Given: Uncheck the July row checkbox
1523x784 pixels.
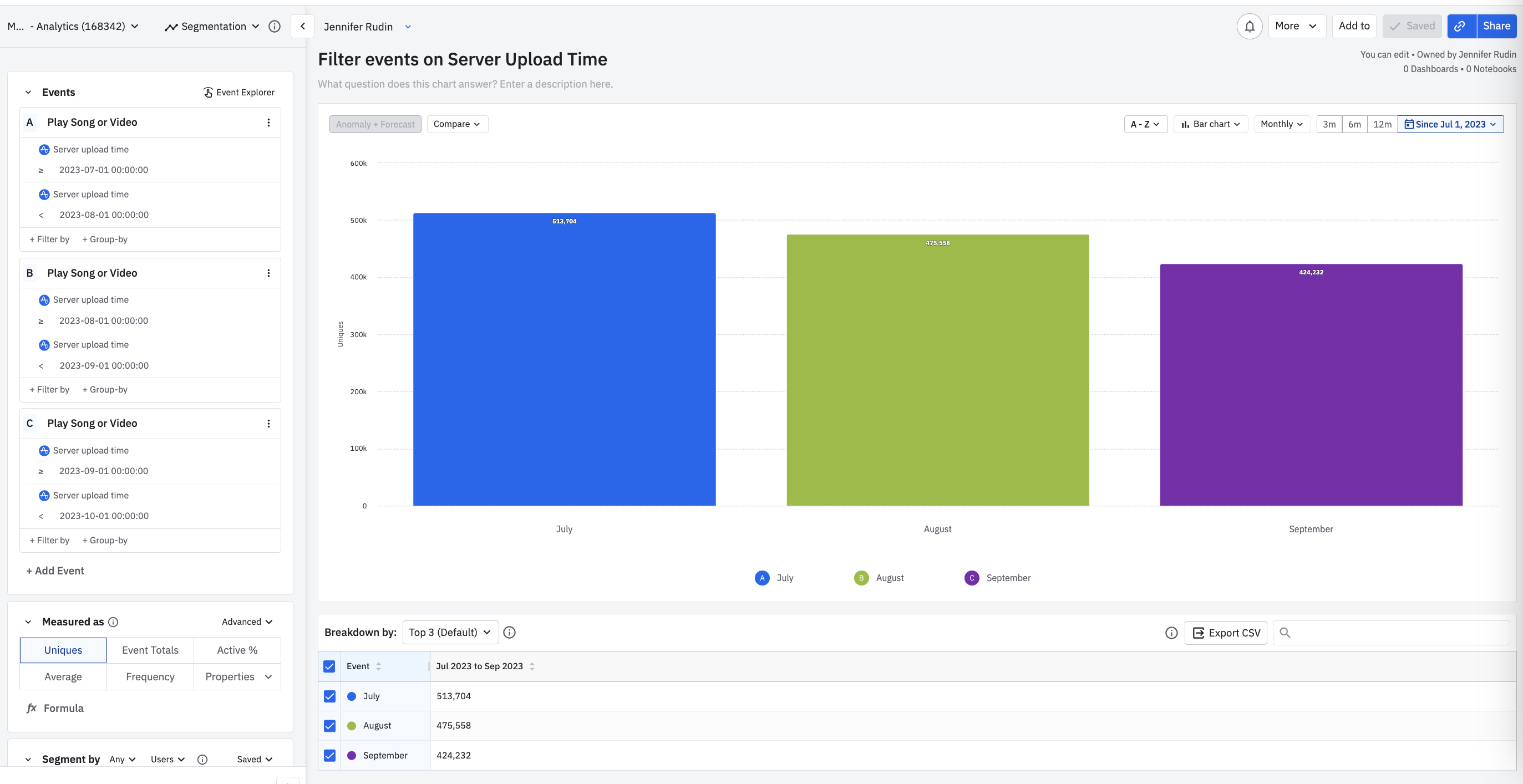Looking at the screenshot, I should pos(330,696).
